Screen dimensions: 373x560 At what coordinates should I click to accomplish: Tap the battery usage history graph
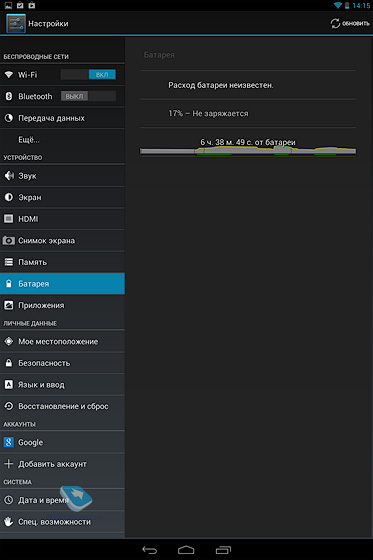tap(248, 147)
